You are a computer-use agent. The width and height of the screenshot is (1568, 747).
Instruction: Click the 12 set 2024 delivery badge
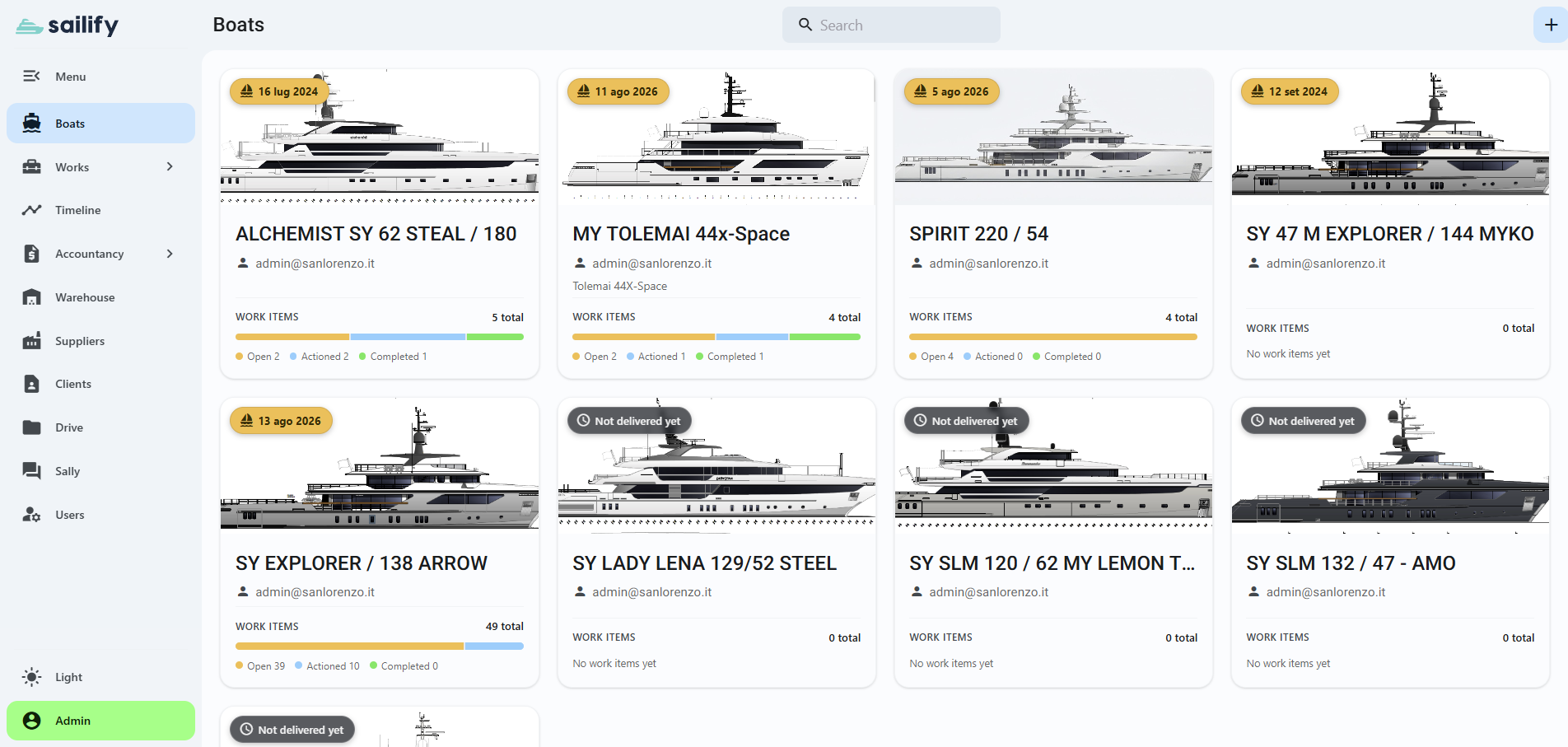(x=1290, y=91)
